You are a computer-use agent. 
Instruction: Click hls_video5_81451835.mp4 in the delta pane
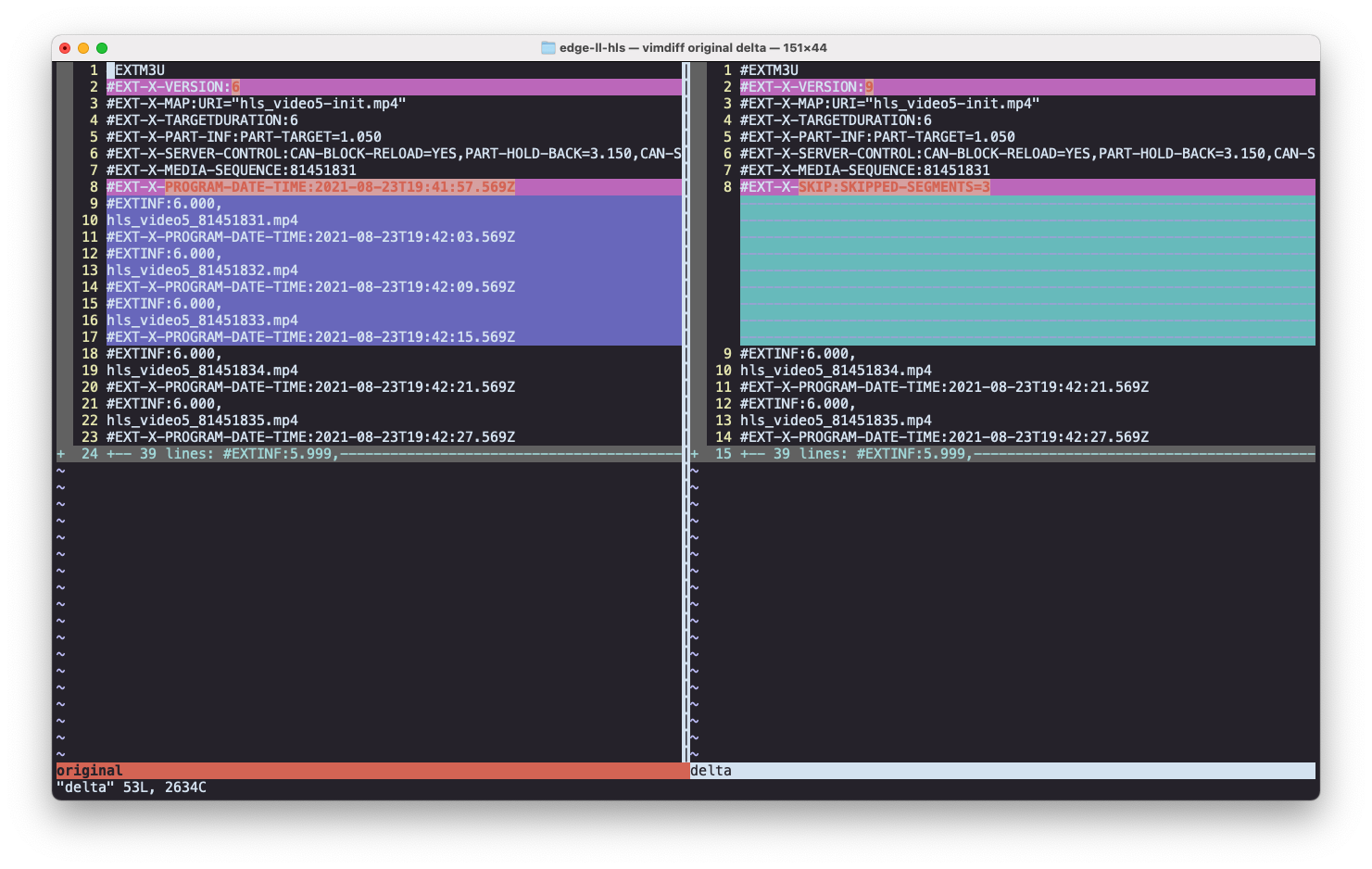point(836,421)
